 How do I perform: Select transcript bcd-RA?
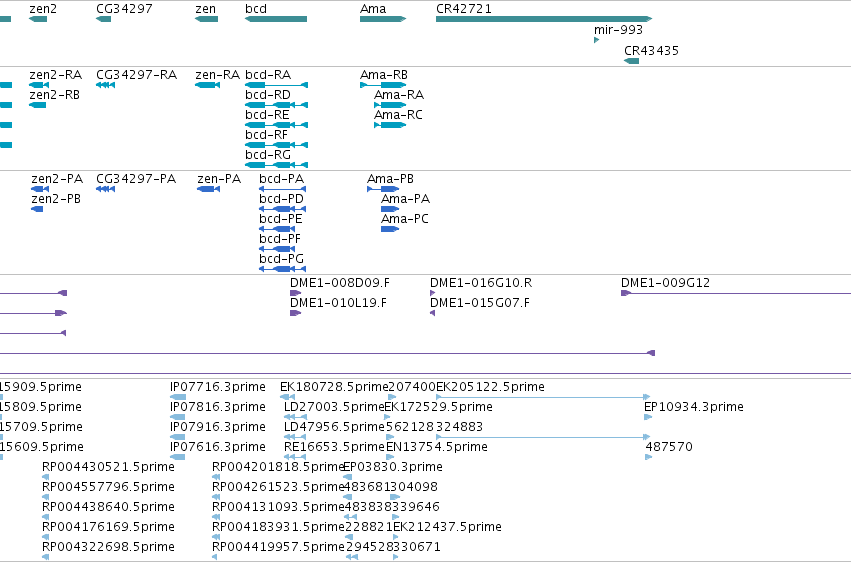coord(276,85)
